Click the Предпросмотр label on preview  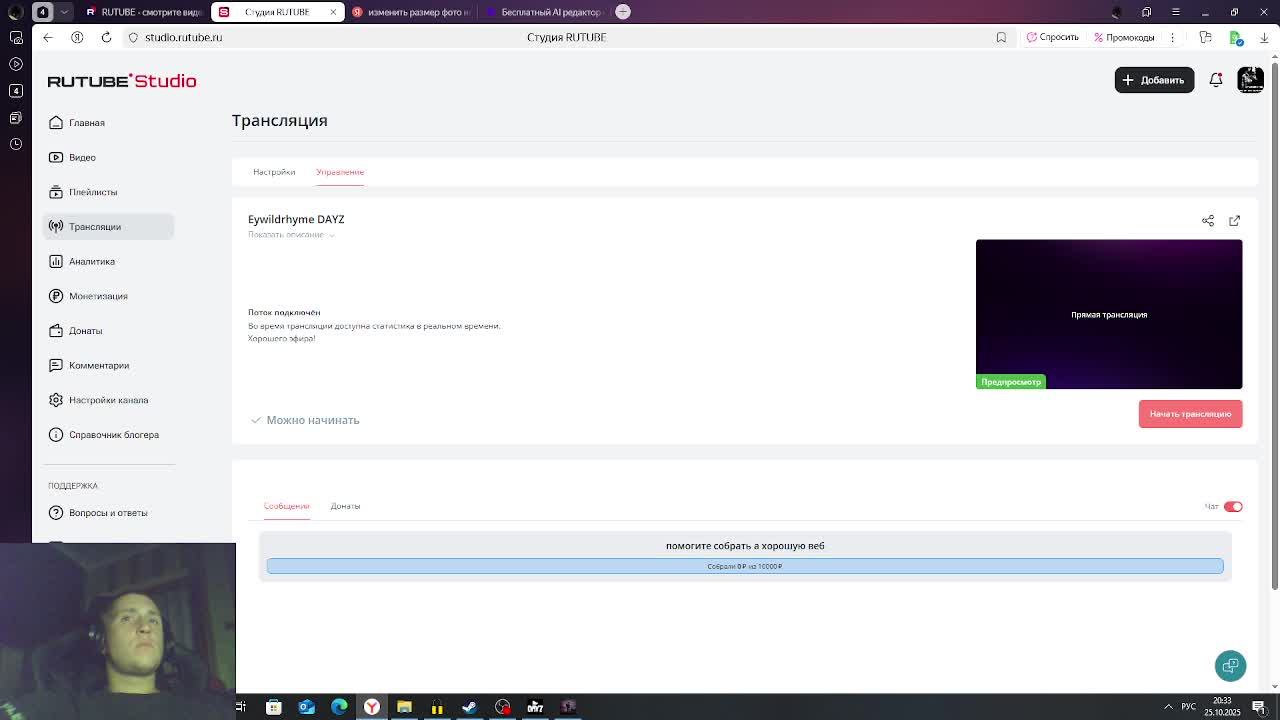tap(1011, 382)
